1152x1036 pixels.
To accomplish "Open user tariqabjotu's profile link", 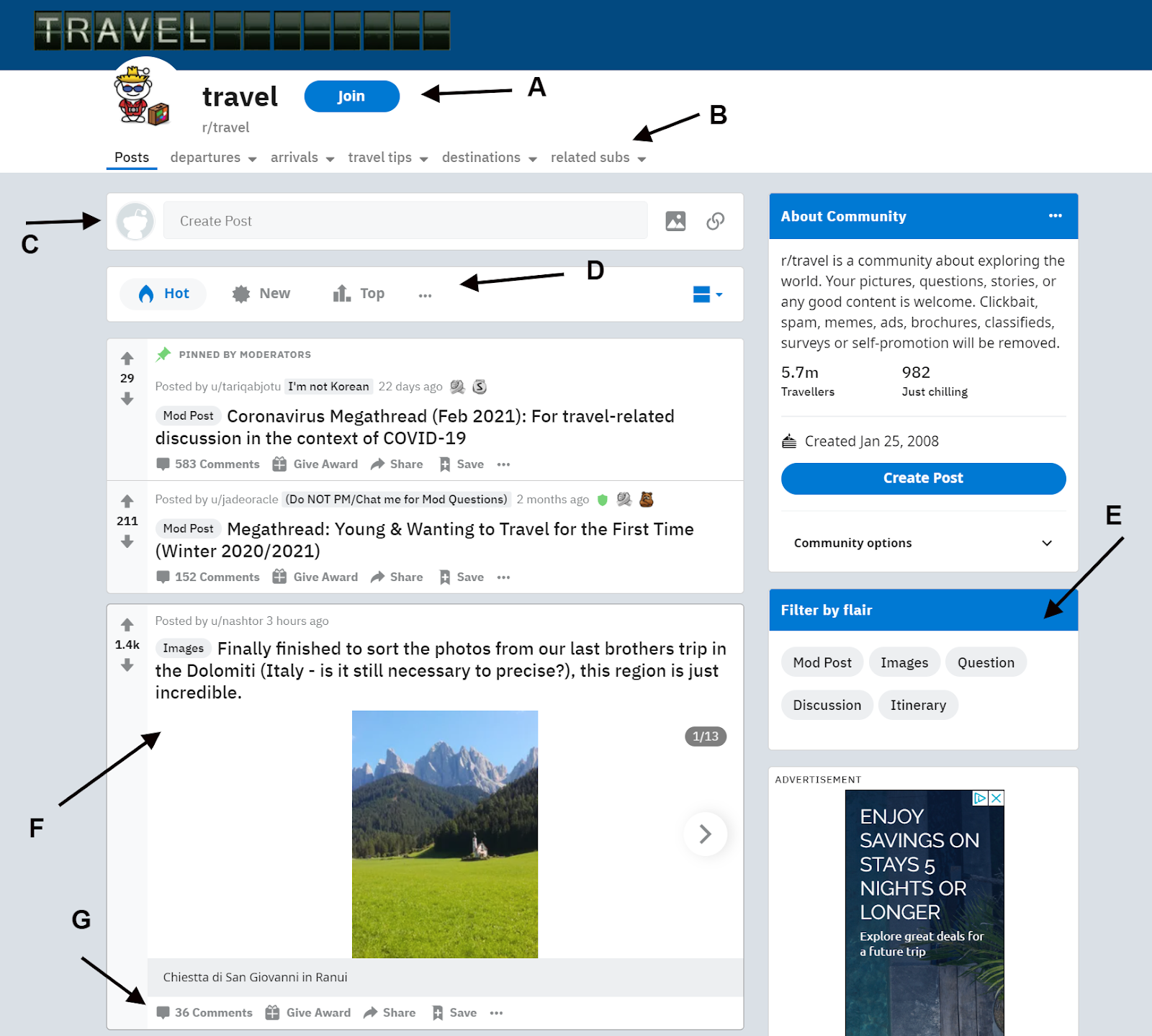I will tap(246, 387).
